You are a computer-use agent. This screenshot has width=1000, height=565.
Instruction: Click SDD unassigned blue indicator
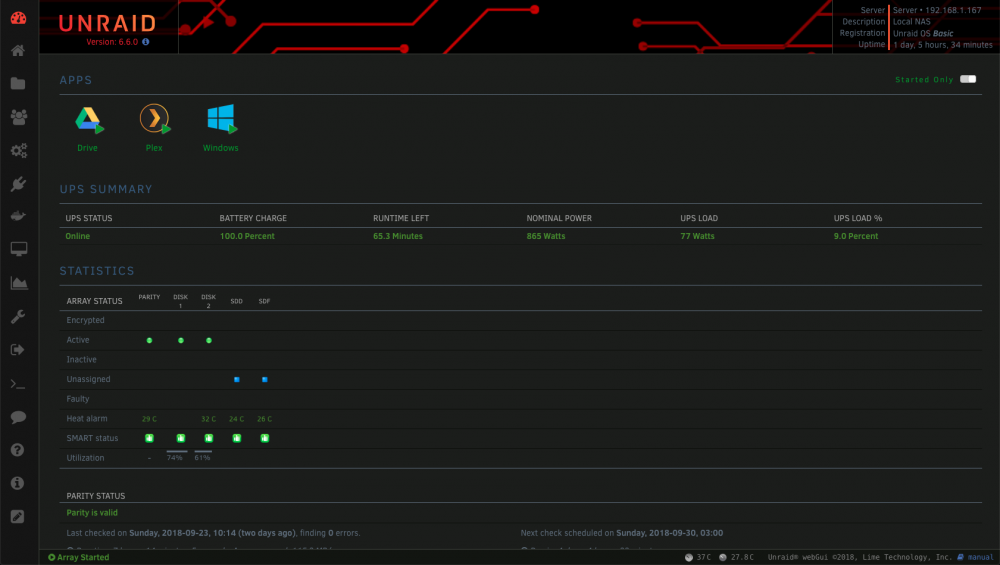[x=237, y=379]
